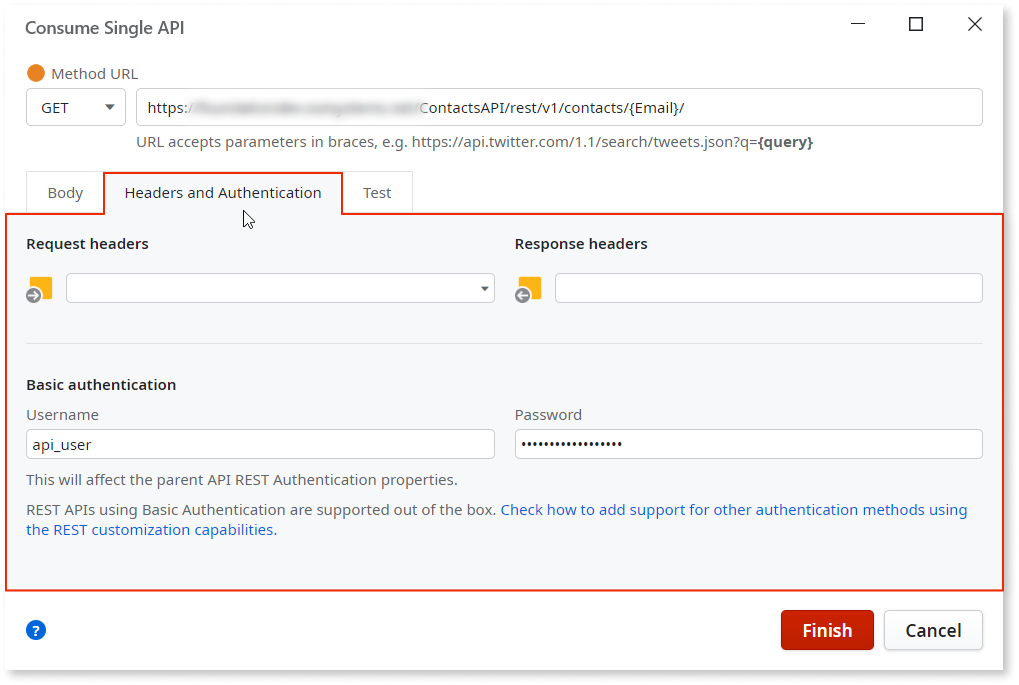The height and width of the screenshot is (685, 1019).
Task: Click the Basic authentication section heading
Action: pos(100,384)
